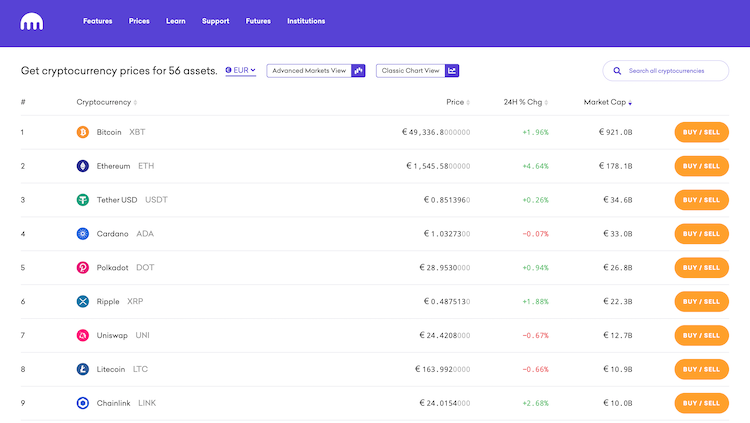Click Buy / Sell for Polkadot
This screenshot has height=423, width=750.
coord(701,267)
